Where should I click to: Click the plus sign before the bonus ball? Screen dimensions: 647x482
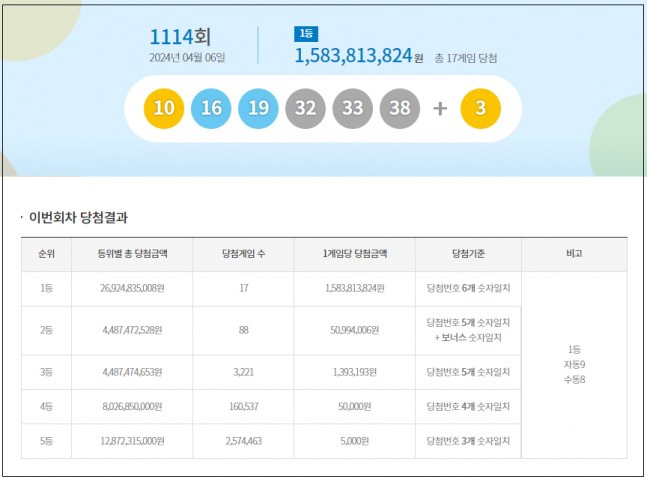[x=440, y=109]
